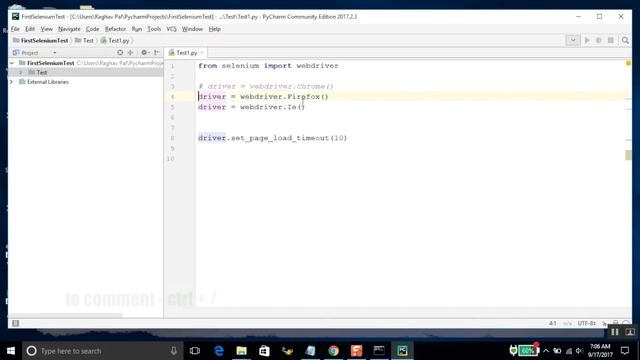Click on the commented webdriver.Chrome() line

(x=266, y=87)
